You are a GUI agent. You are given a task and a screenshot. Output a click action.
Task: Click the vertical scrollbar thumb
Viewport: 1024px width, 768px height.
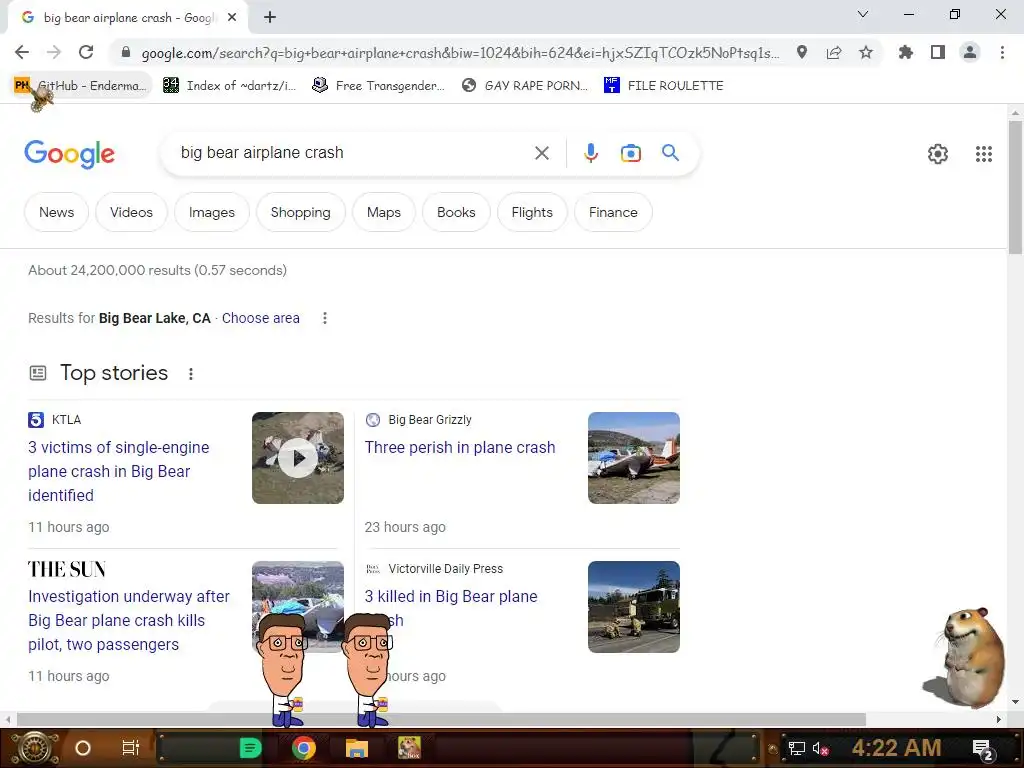[x=1015, y=187]
